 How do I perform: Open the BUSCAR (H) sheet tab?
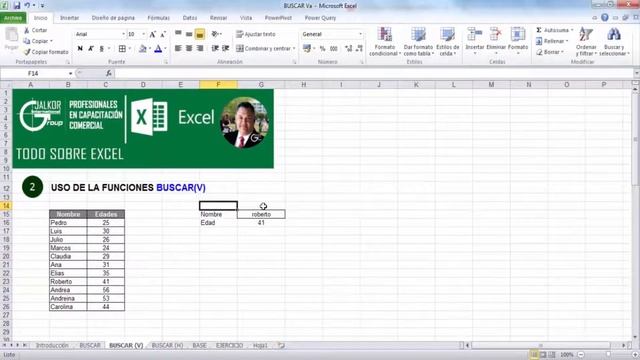167,345
